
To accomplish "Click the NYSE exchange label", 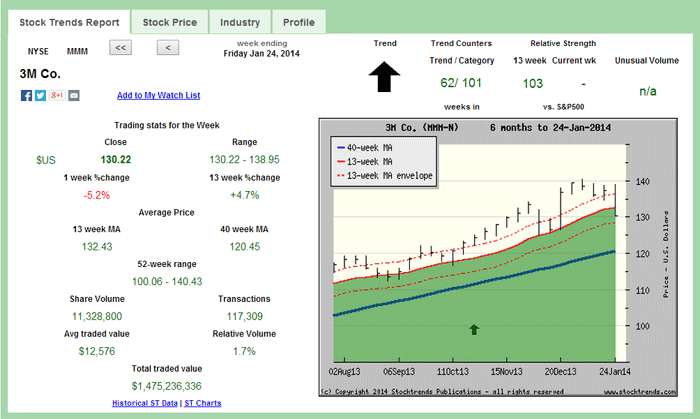I will point(38,51).
